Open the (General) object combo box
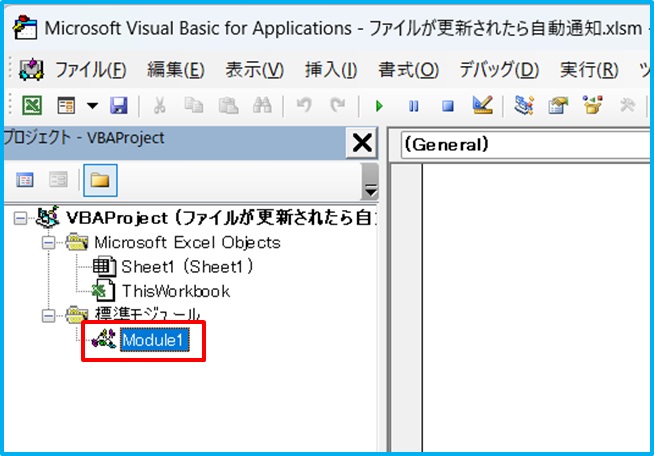The width and height of the screenshot is (654, 456). point(525,145)
